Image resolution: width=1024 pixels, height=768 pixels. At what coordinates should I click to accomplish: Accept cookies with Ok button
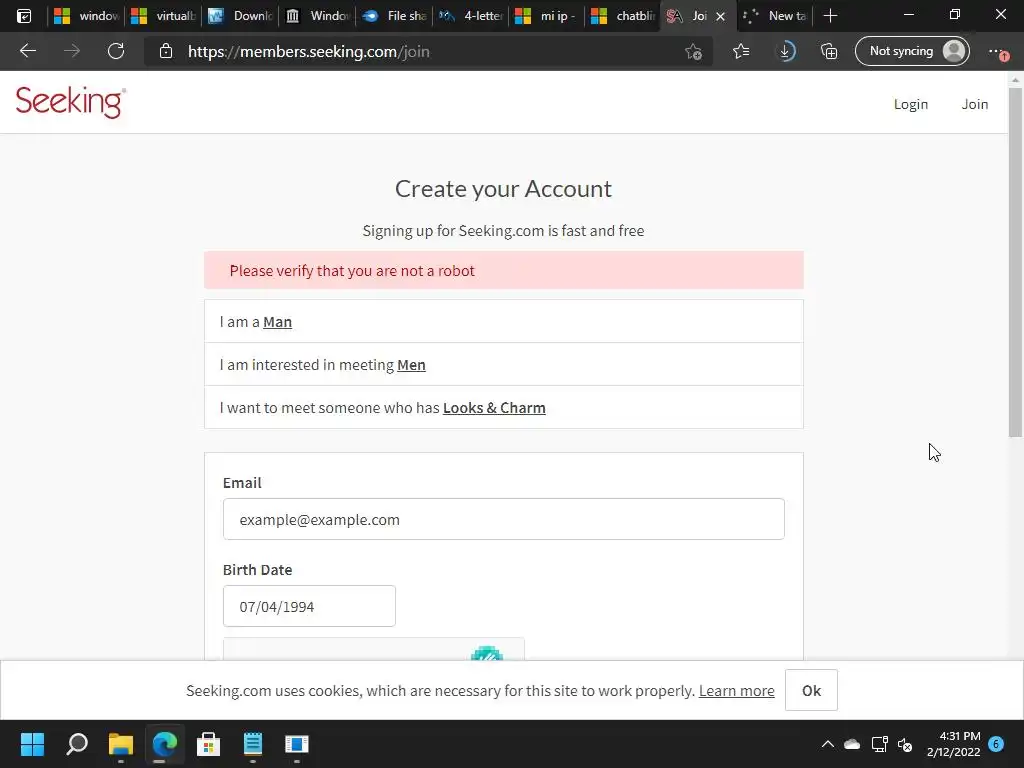811,690
